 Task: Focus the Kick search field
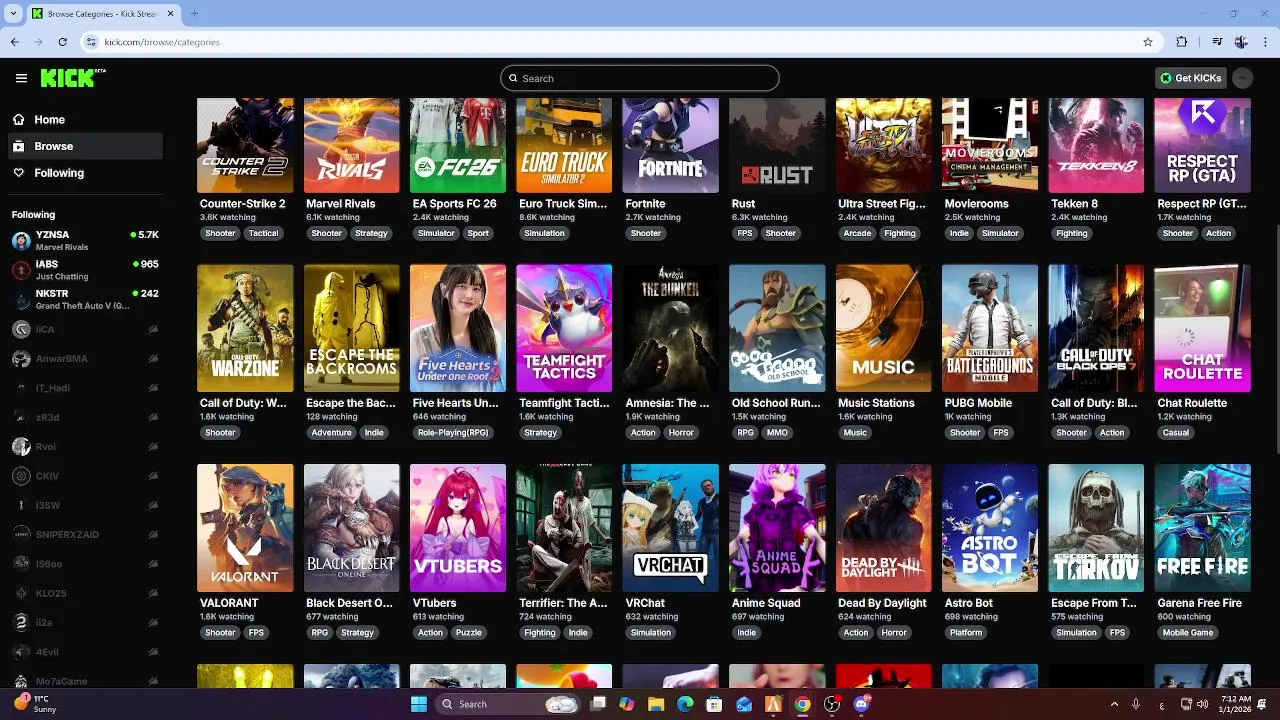point(639,78)
